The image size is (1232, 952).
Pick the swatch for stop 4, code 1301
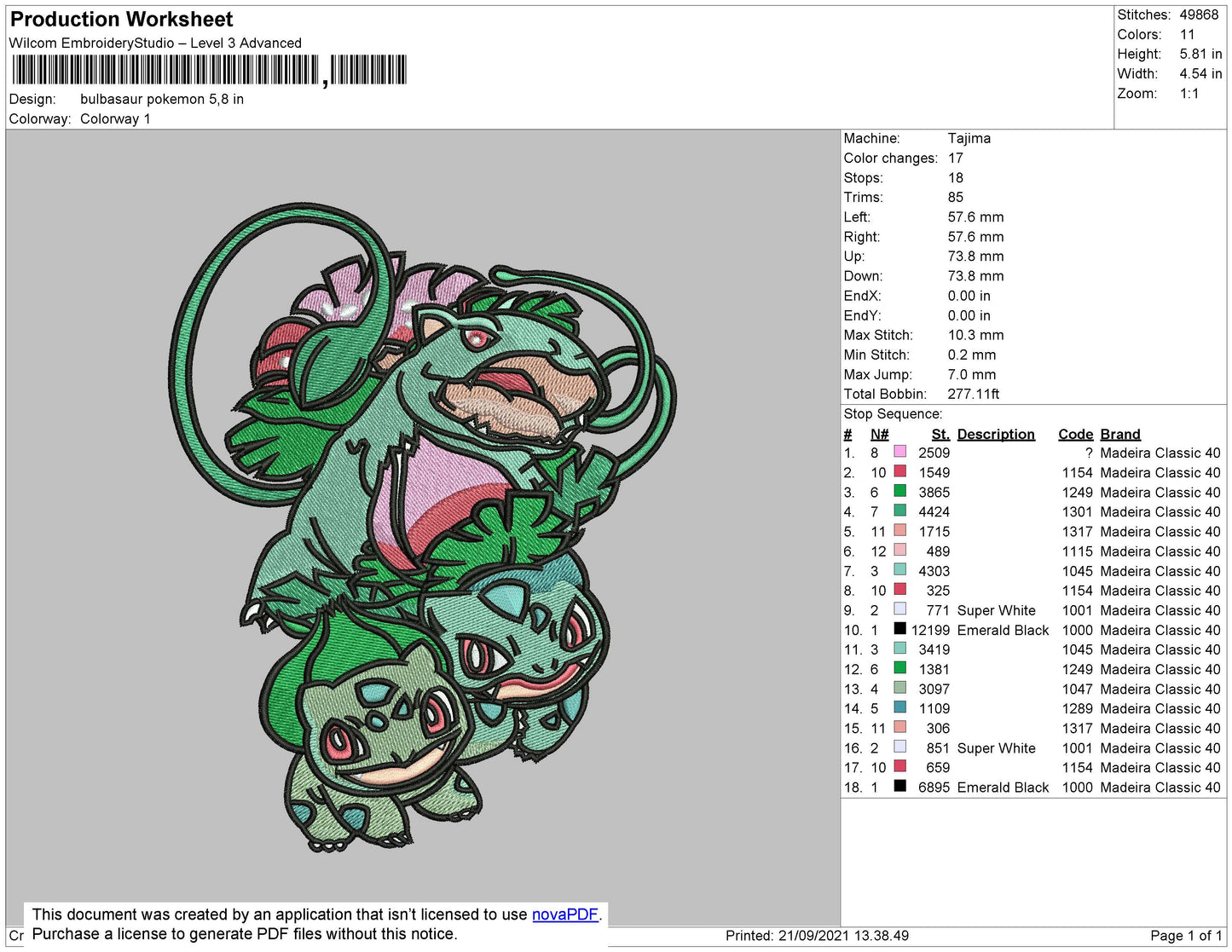(899, 510)
